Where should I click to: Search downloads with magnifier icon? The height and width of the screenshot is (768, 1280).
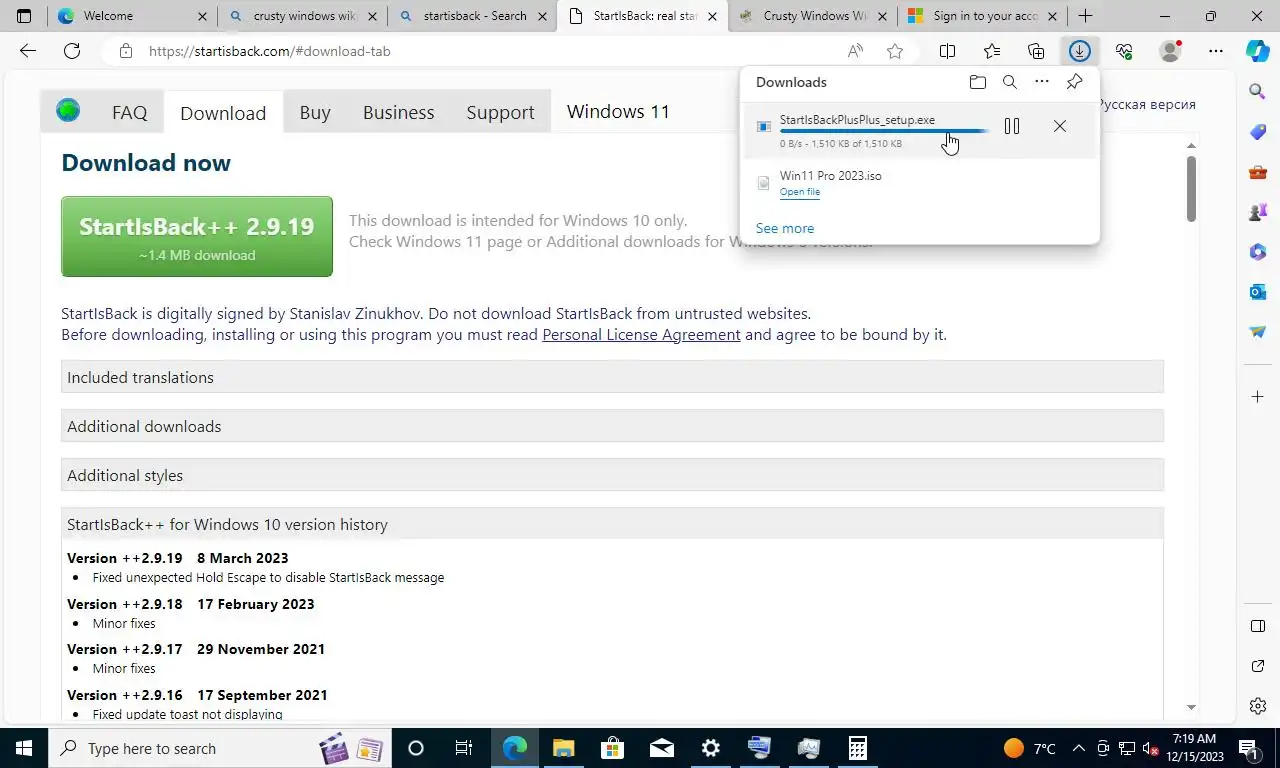pyautogui.click(x=1010, y=82)
